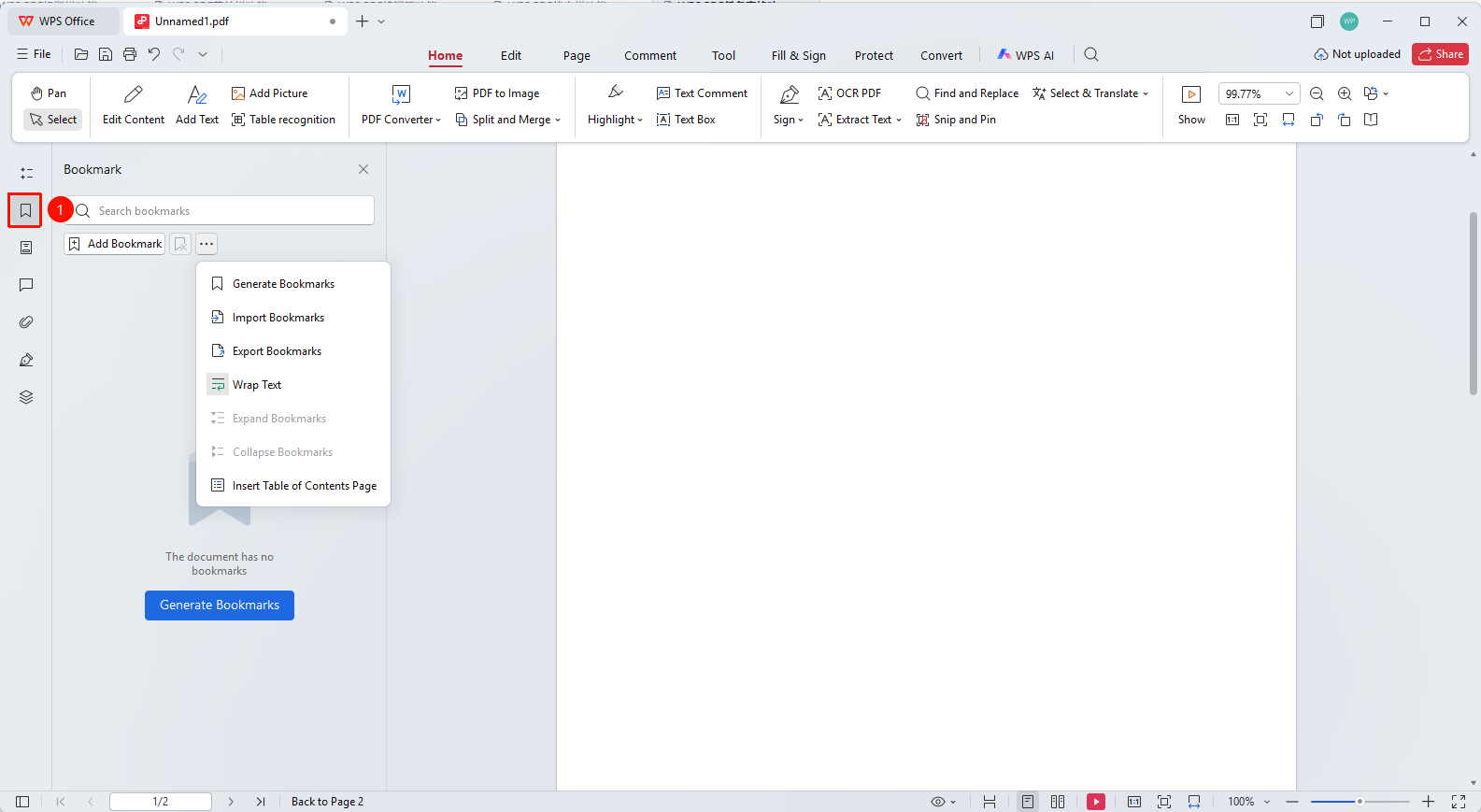The height and width of the screenshot is (812, 1481).
Task: Click the Share button
Action: tap(1440, 54)
